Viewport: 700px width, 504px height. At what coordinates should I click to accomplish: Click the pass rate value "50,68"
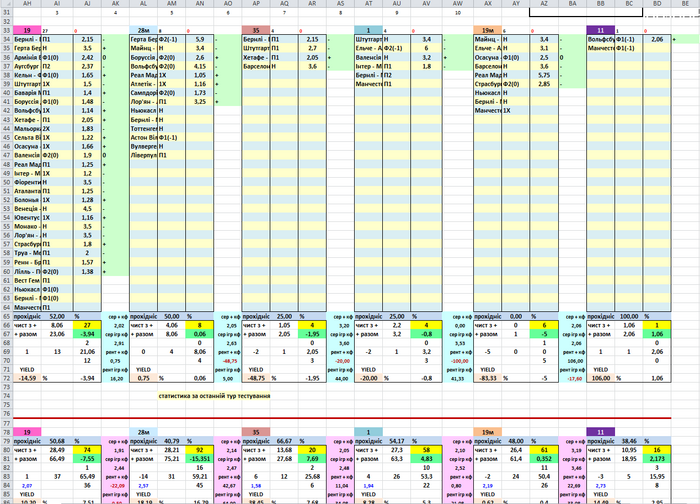coord(57,441)
